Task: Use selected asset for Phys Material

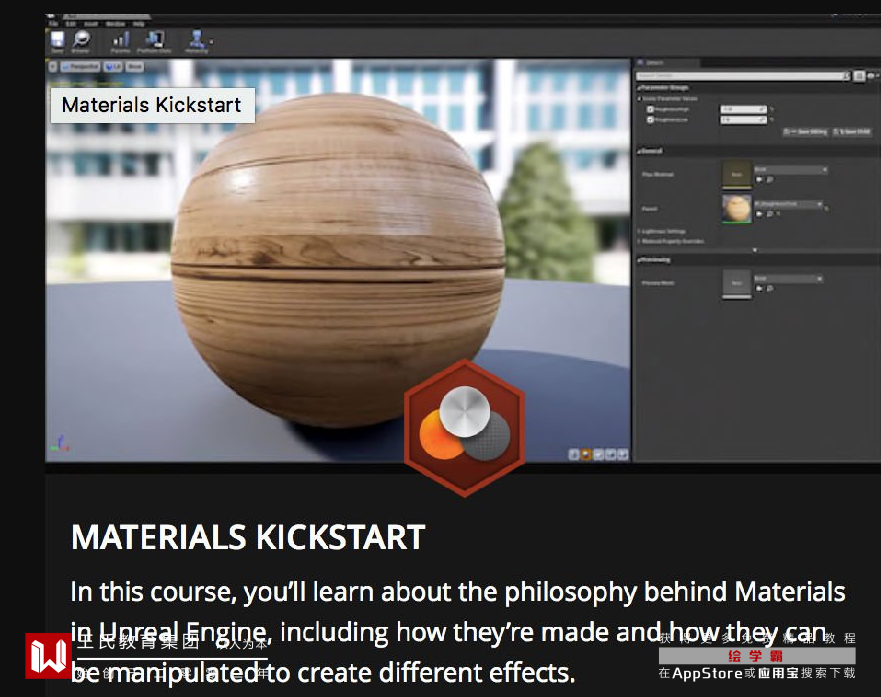Action: click(760, 180)
